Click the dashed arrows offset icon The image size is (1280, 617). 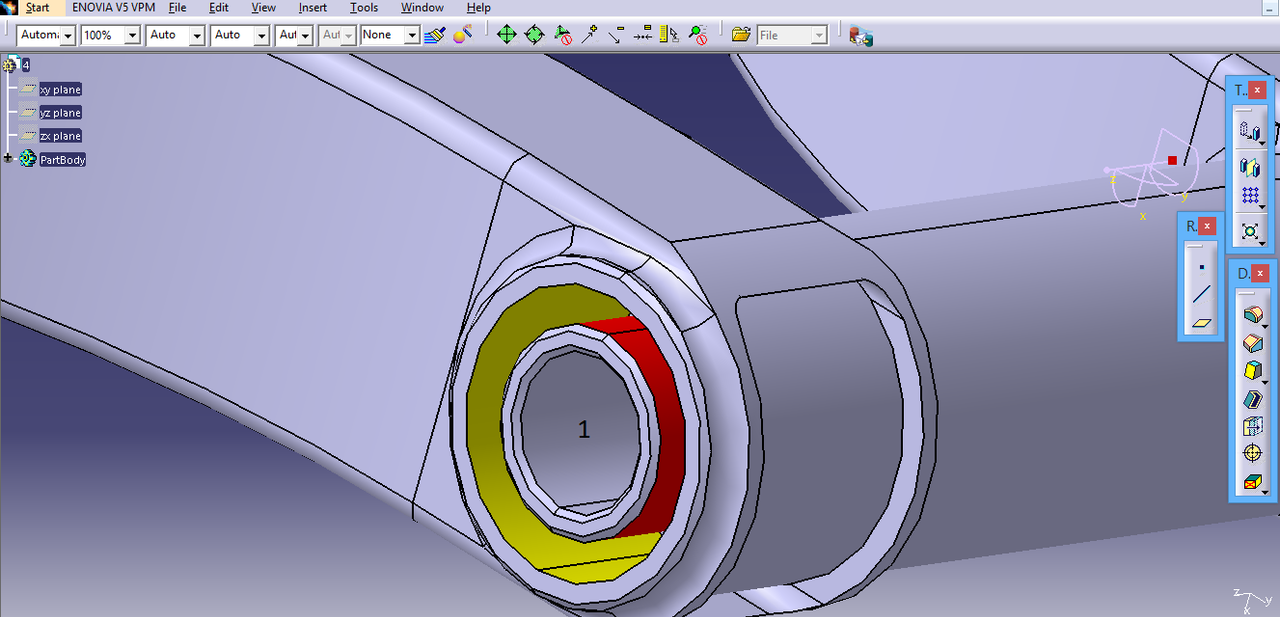[643, 35]
